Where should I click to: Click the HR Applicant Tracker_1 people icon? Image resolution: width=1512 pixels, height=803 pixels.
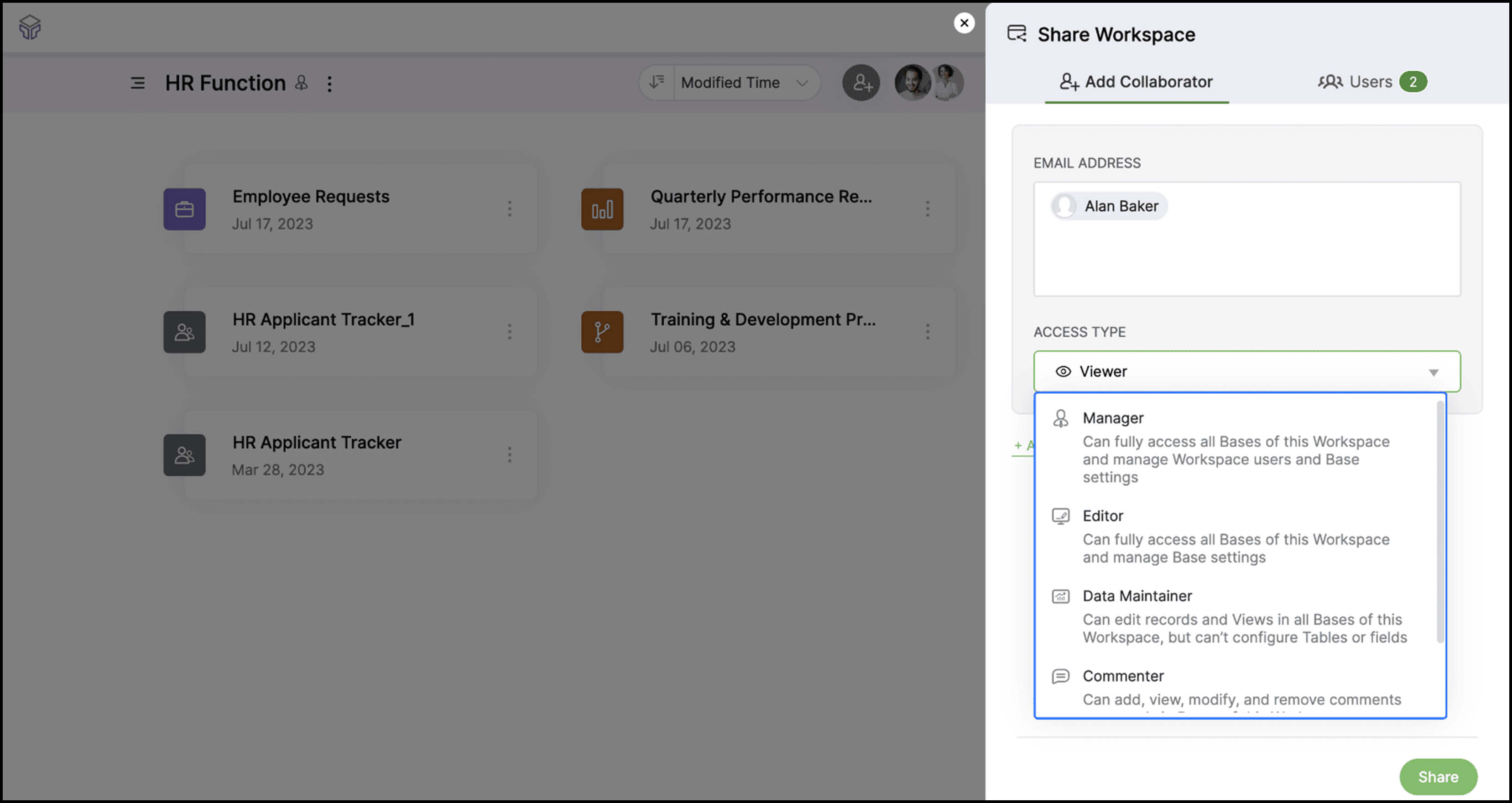point(184,332)
